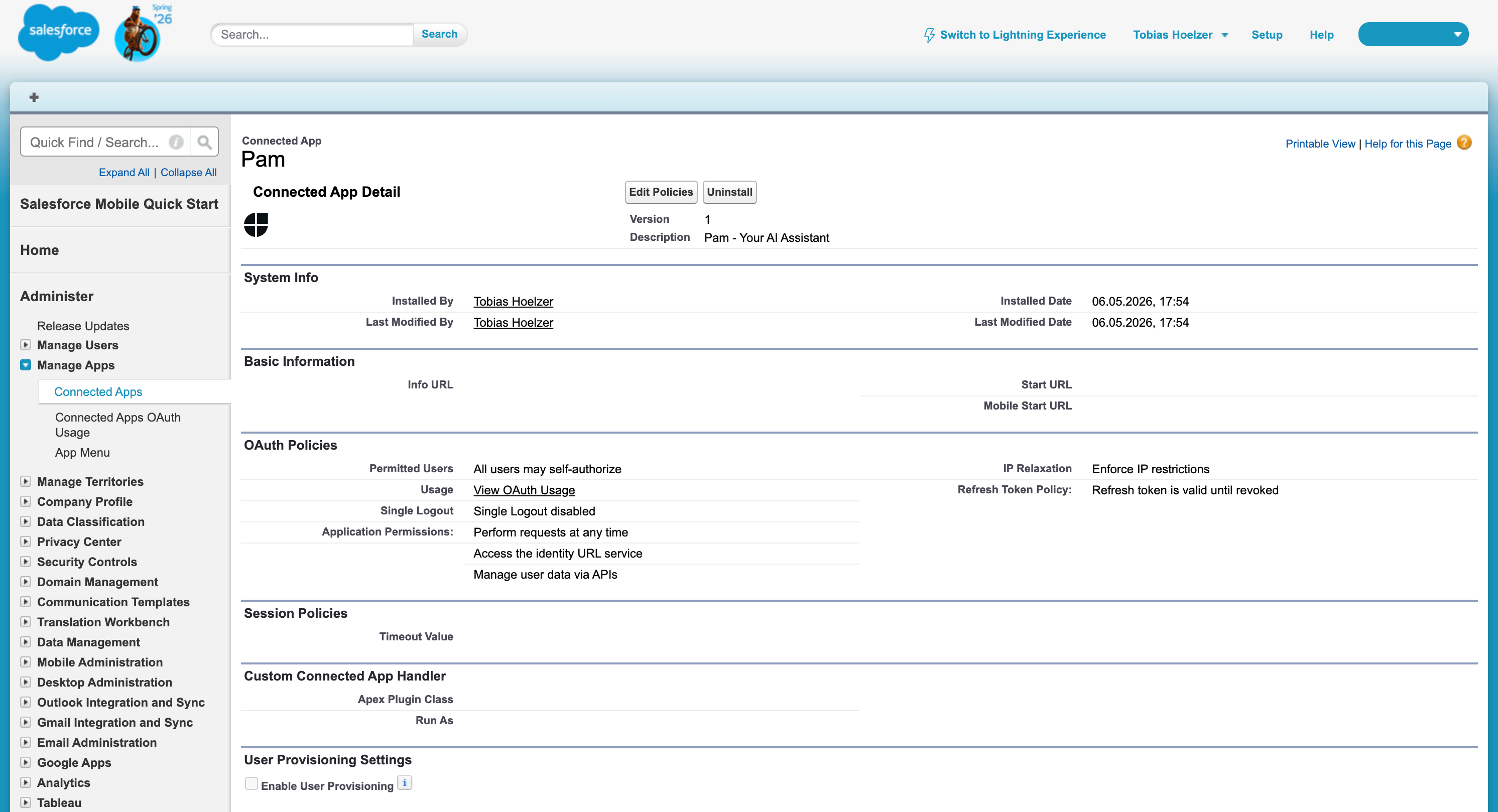This screenshot has width=1498, height=812.
Task: Click 'Single Logout disabled' value
Action: point(535,511)
